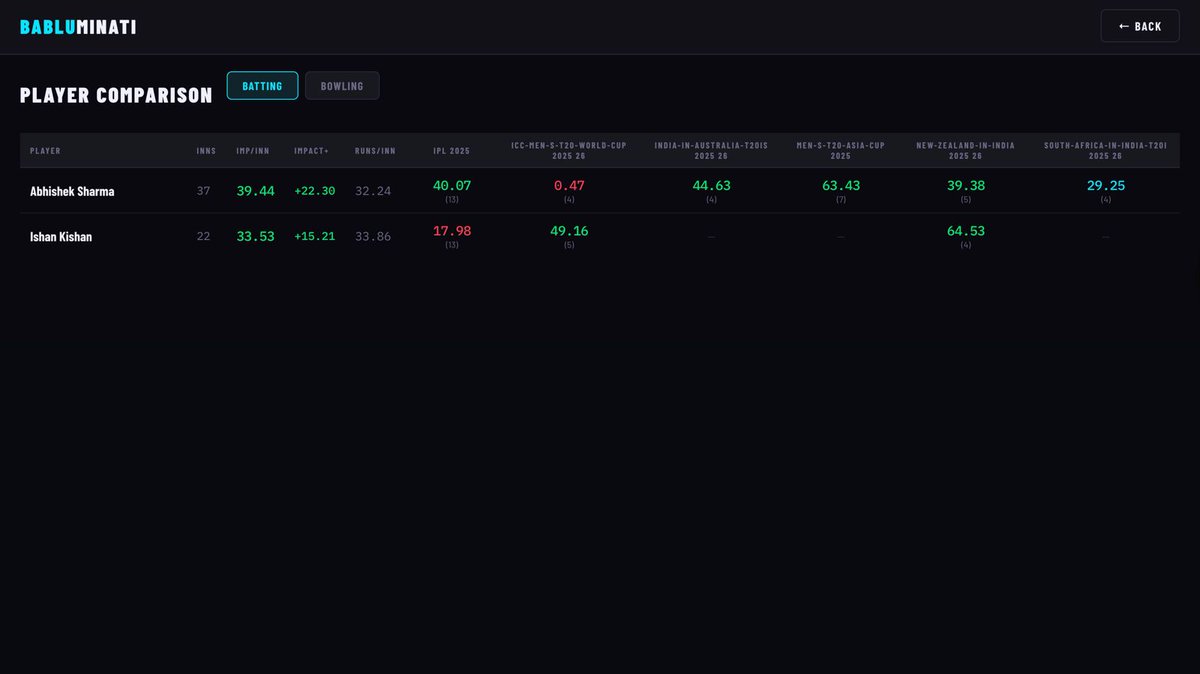Select Ishan Kishan's 64.53 New Zealand value
Viewport: 1200px width, 674px height.
(964, 230)
